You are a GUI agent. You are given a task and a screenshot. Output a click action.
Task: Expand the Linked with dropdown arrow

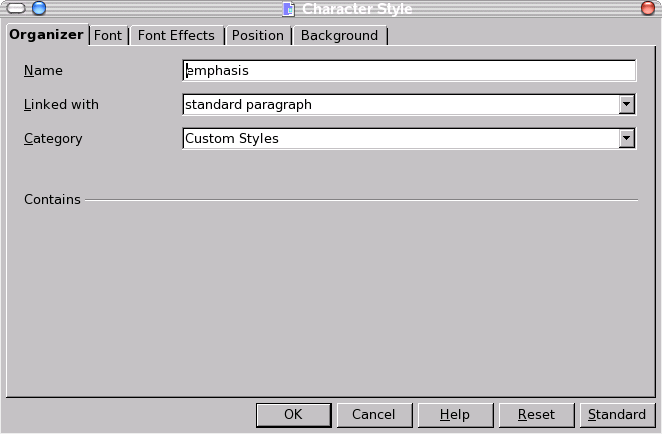pos(627,104)
